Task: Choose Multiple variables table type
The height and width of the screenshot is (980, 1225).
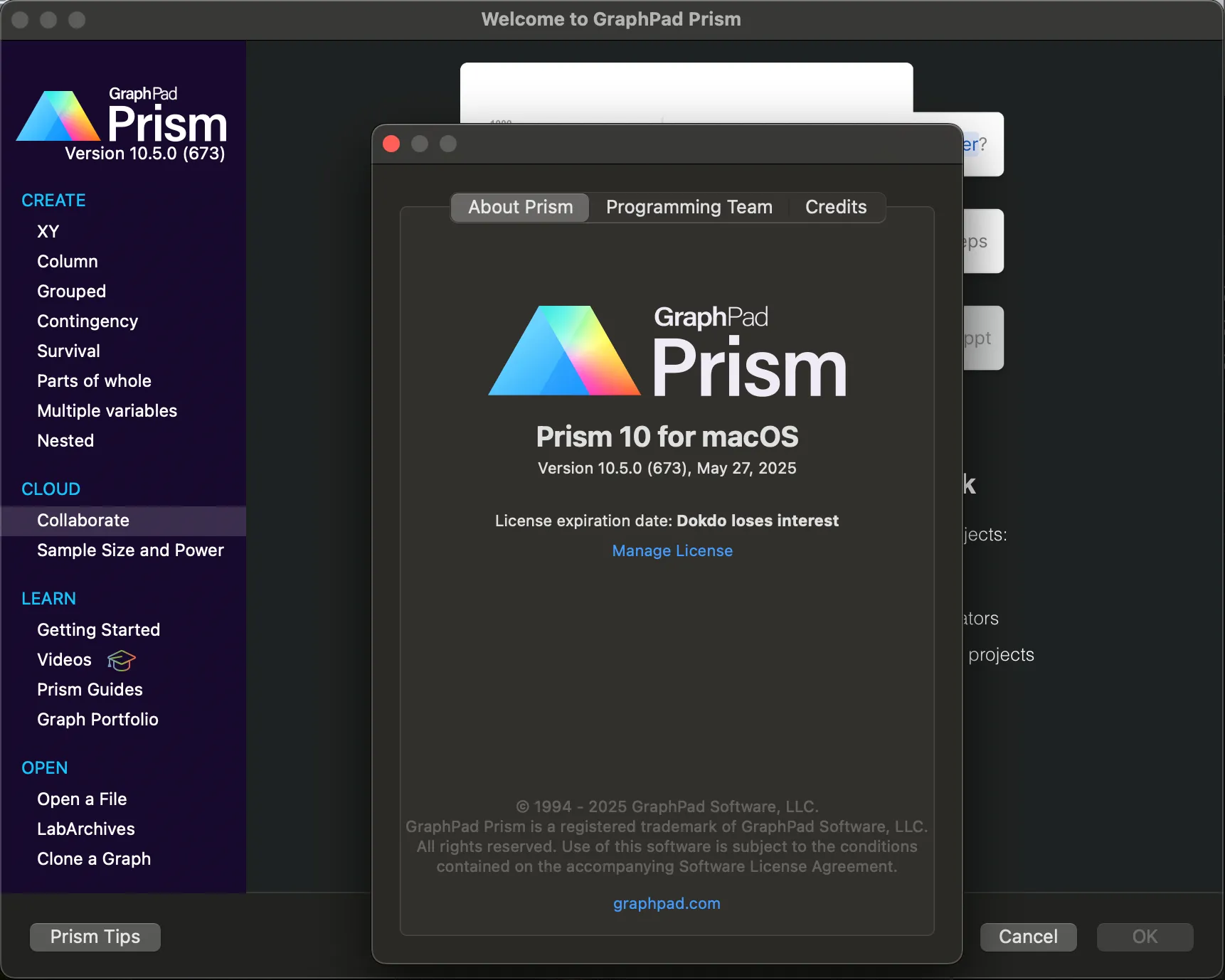Action: (x=107, y=411)
